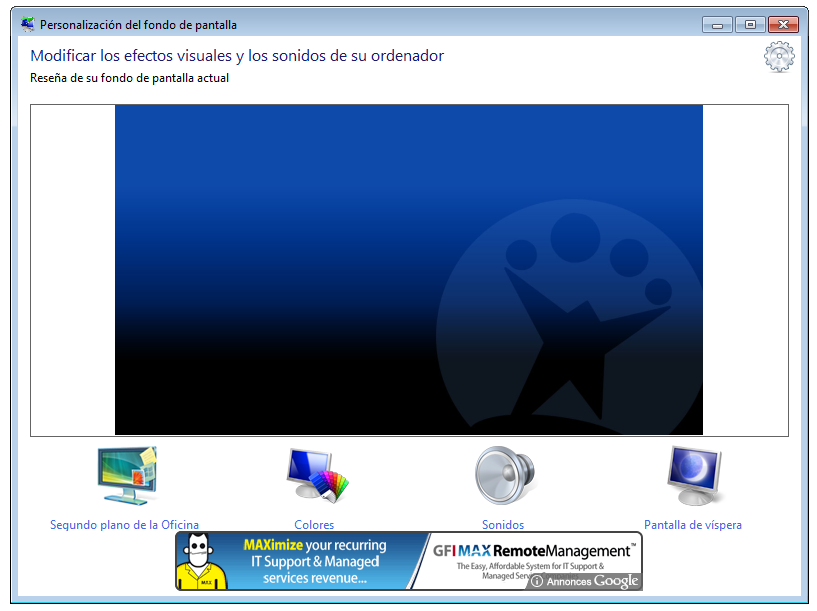
Task: Open the Sonidos speaker icon
Action: [x=503, y=476]
